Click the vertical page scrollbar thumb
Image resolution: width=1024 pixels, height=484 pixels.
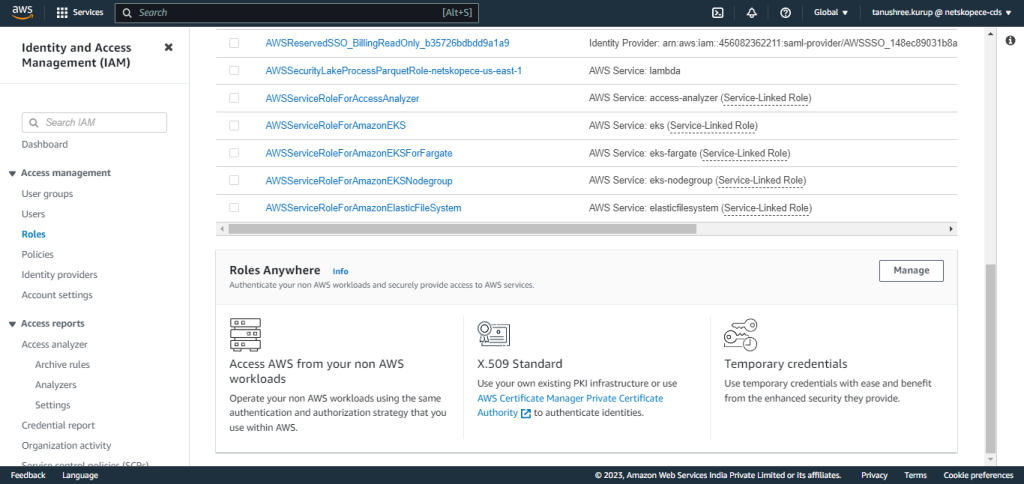[990, 358]
